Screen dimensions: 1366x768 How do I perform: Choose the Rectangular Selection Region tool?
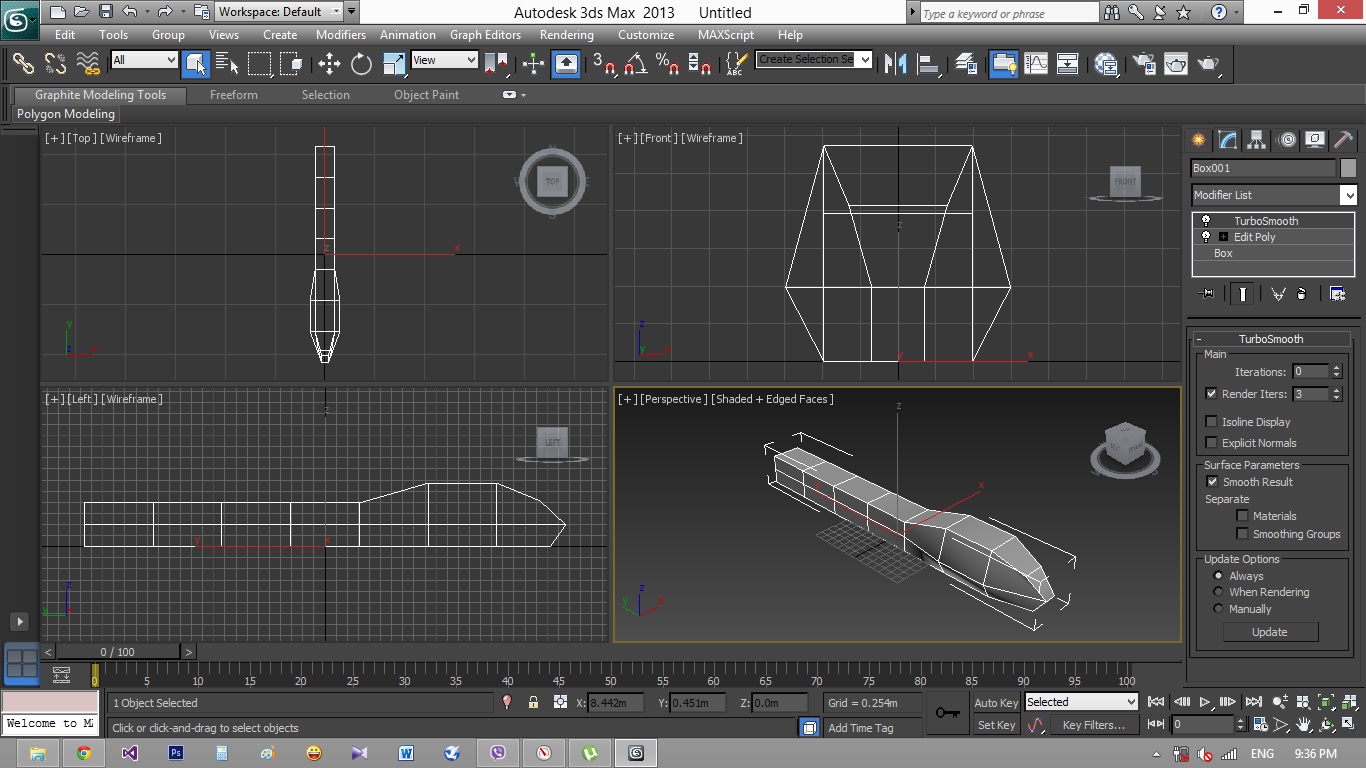click(260, 64)
